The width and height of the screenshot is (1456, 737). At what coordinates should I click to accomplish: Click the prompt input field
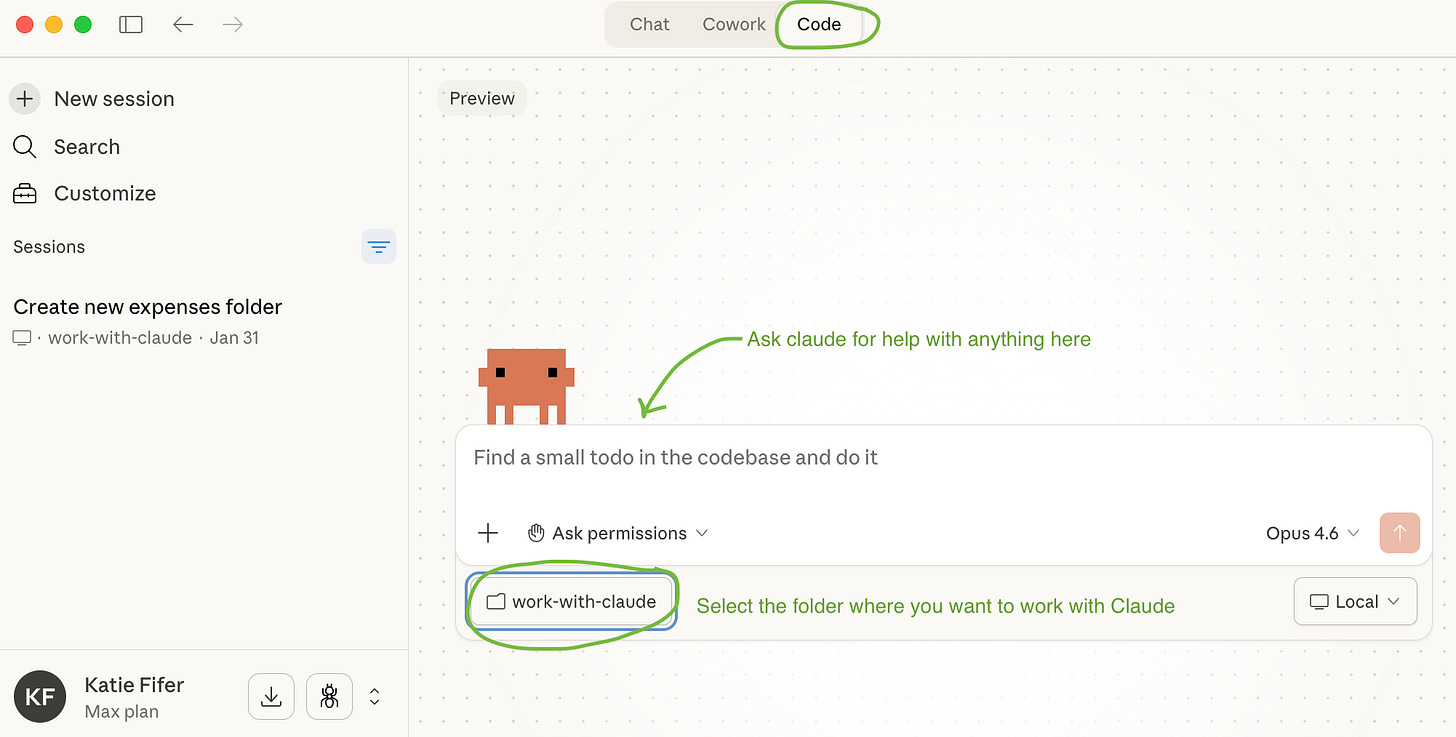(943, 458)
